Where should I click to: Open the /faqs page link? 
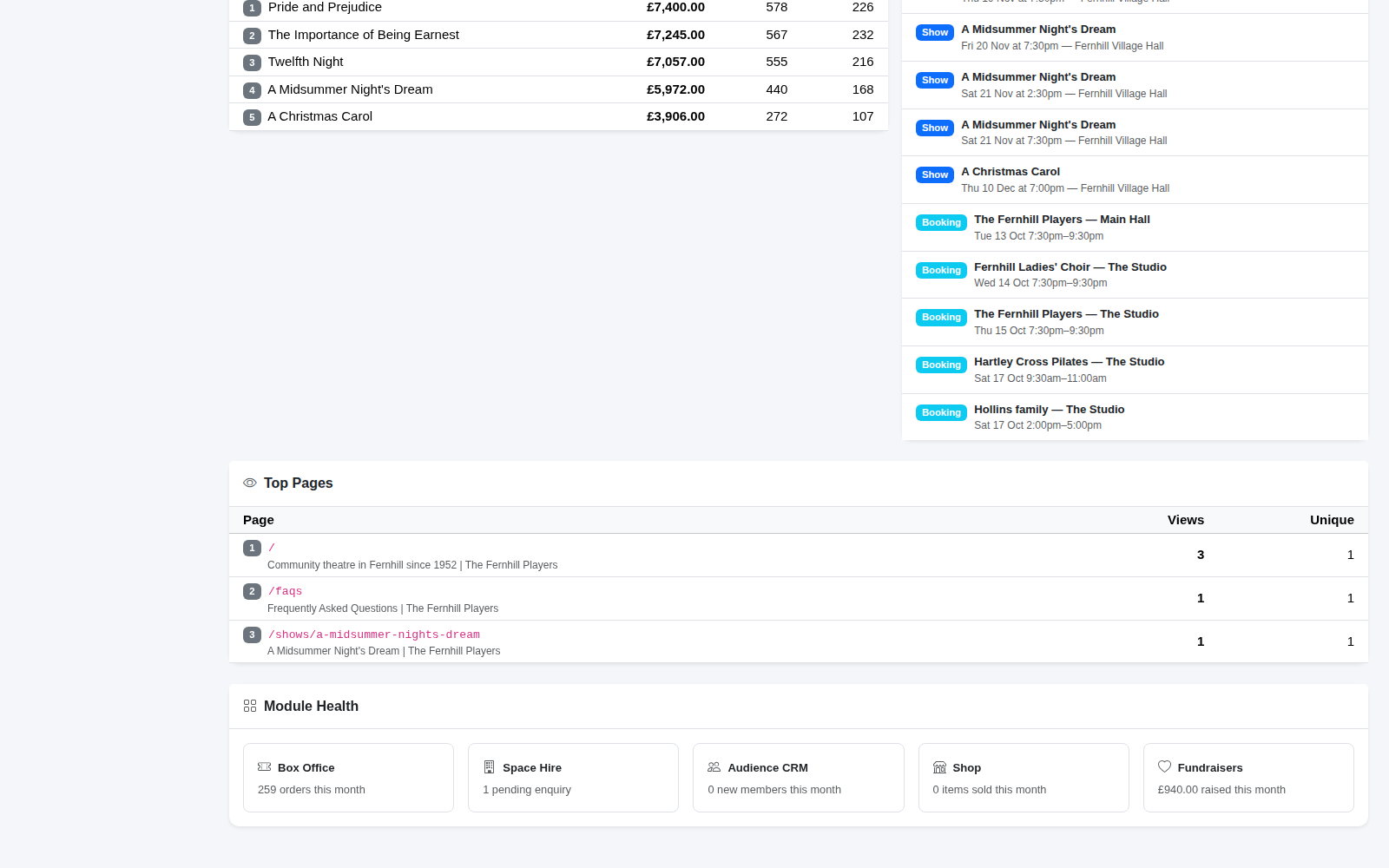[285, 591]
